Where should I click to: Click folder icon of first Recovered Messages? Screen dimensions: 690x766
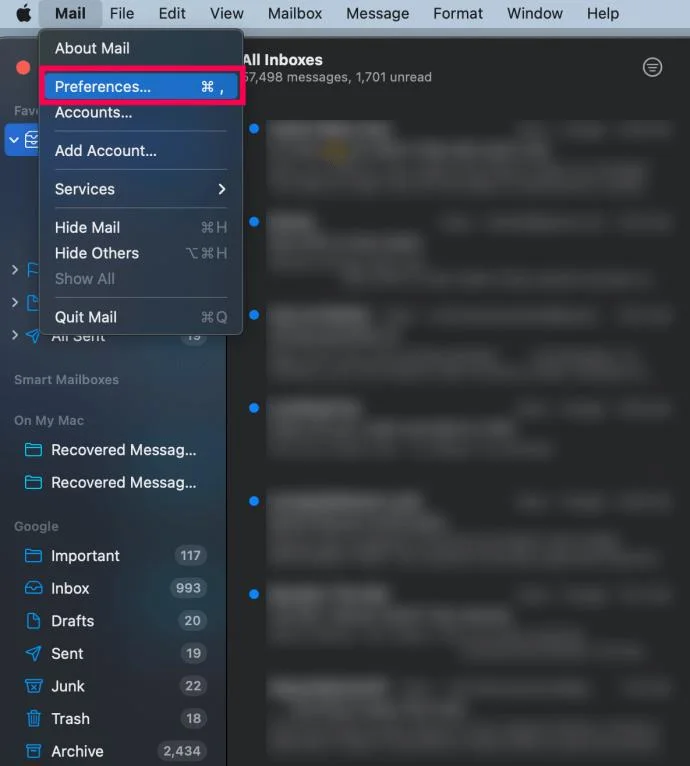(x=33, y=449)
